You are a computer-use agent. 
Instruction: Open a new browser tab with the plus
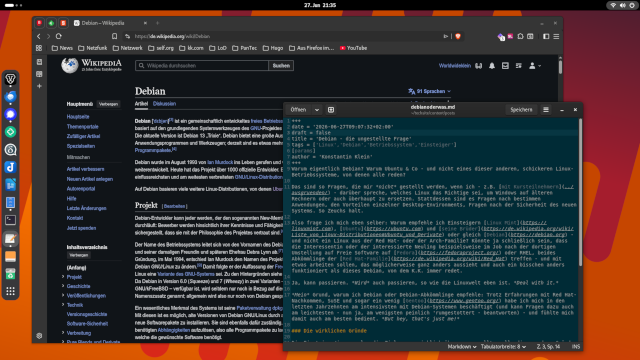[x=158, y=23]
